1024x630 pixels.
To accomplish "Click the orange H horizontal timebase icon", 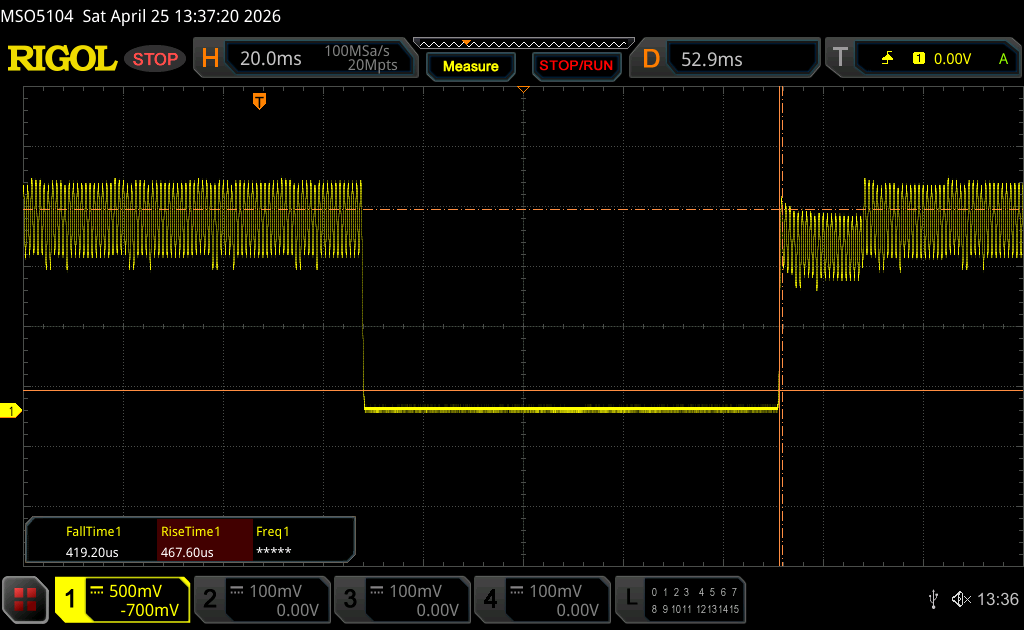I will pos(210,59).
